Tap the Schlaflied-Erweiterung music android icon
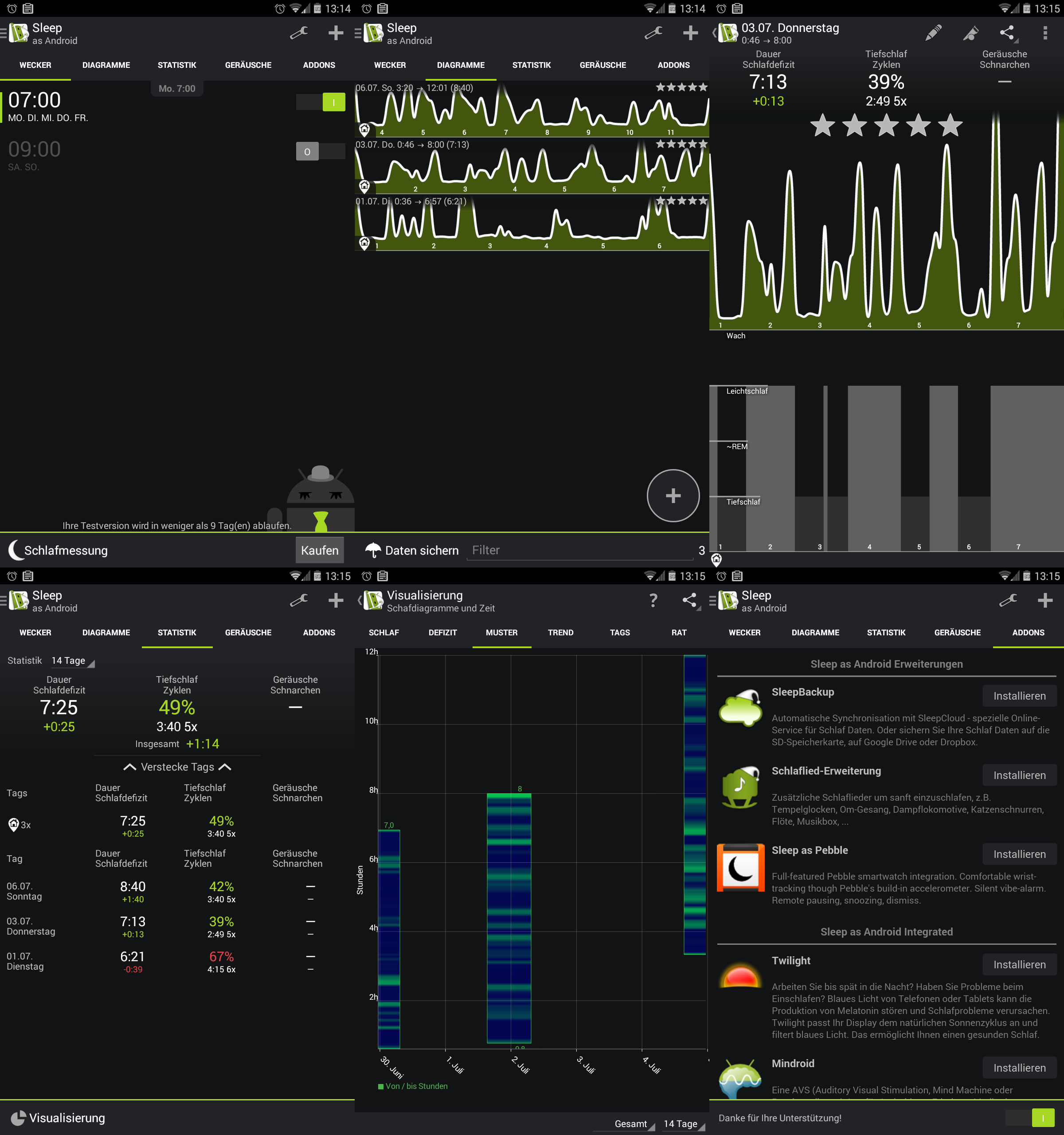 740,787
